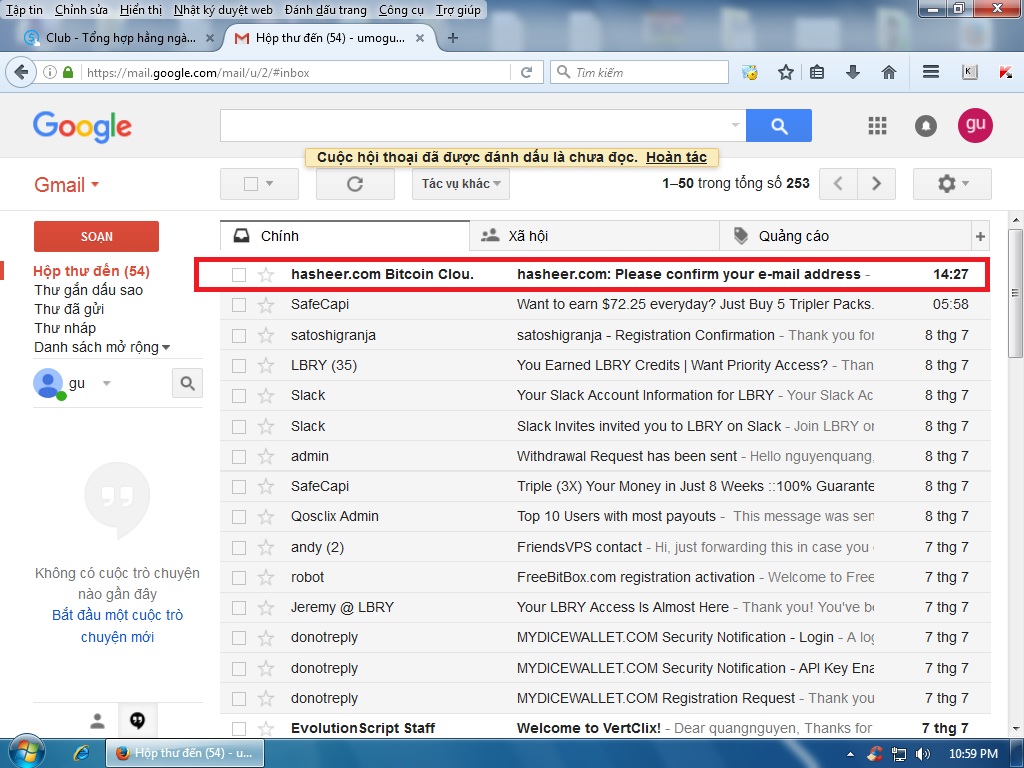Reload the page with the address bar refresh icon

tap(526, 72)
